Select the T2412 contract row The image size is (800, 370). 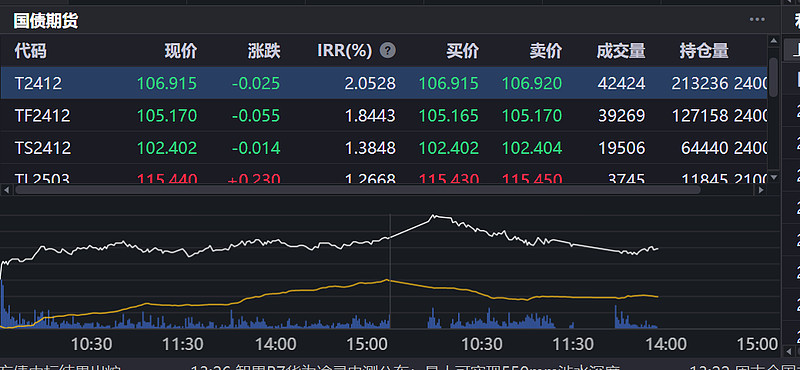(x=384, y=83)
